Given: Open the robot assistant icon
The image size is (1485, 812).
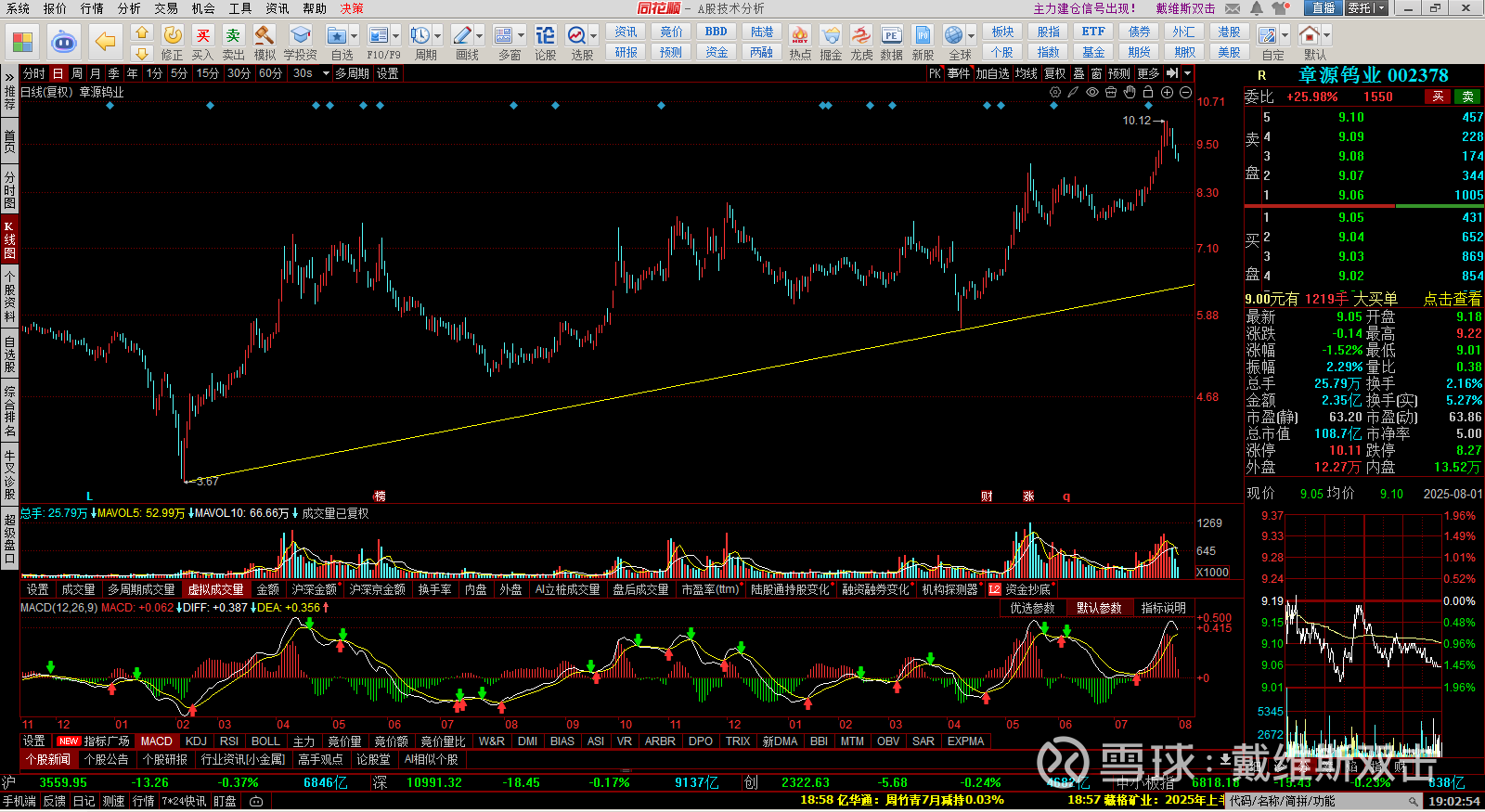Looking at the screenshot, I should [x=63, y=42].
